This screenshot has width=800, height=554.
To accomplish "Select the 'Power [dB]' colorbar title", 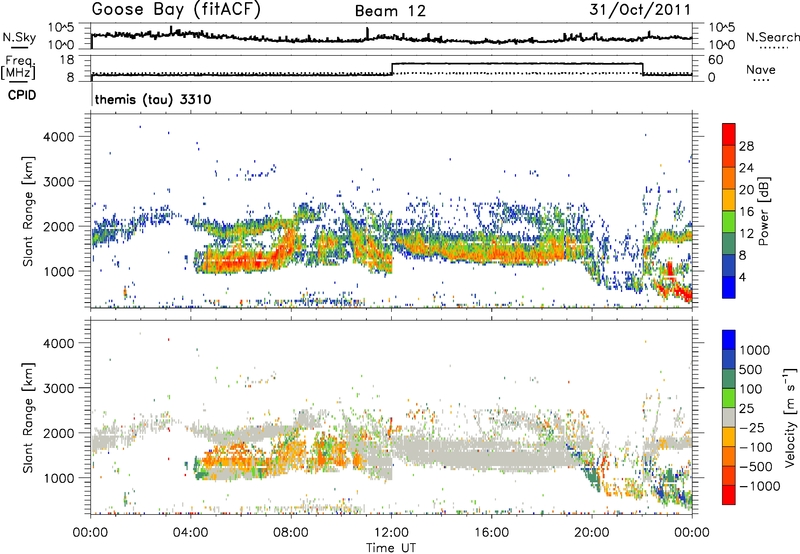I will [x=763, y=211].
